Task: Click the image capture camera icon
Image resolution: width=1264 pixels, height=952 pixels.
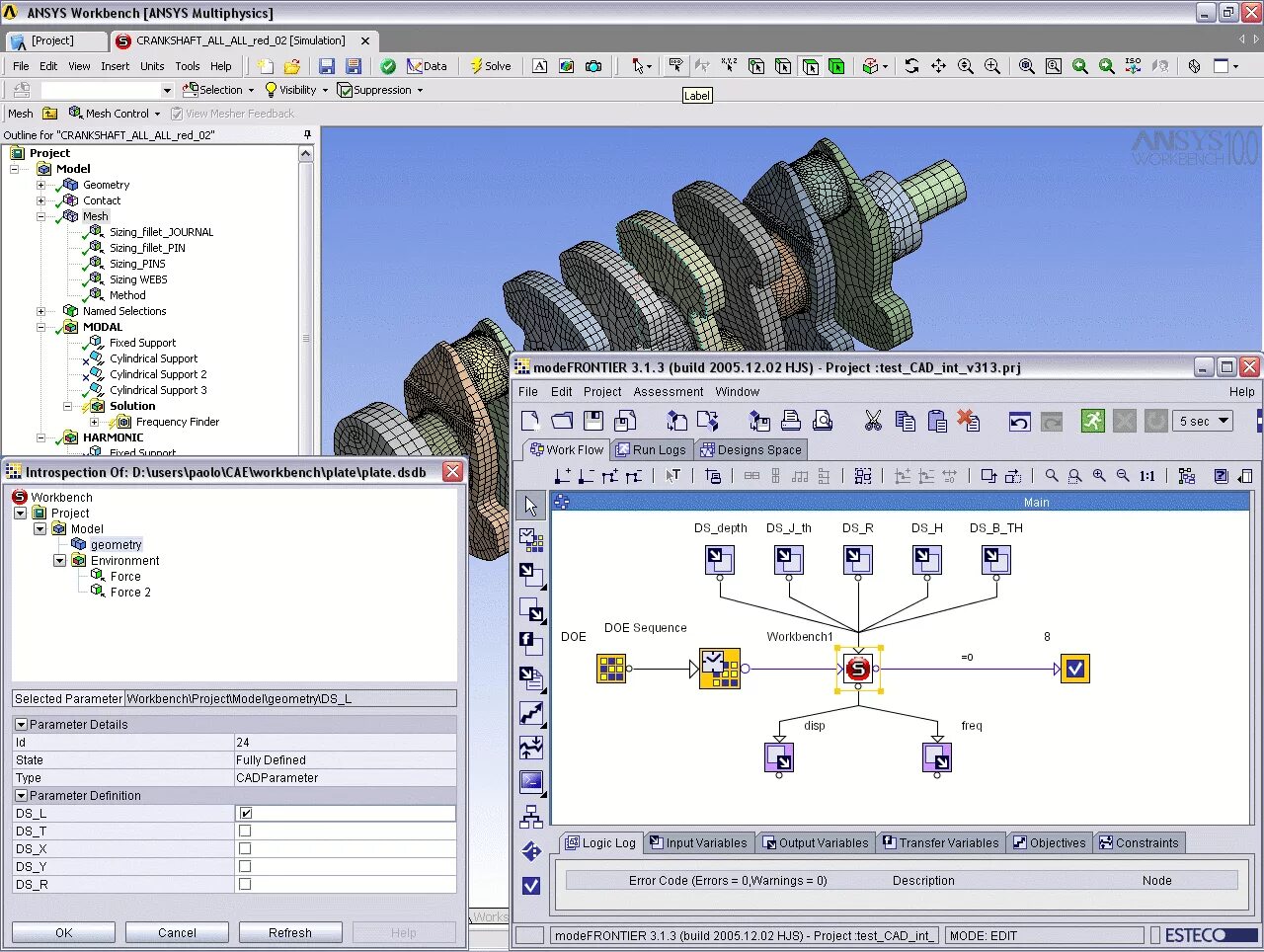Action: [x=593, y=66]
